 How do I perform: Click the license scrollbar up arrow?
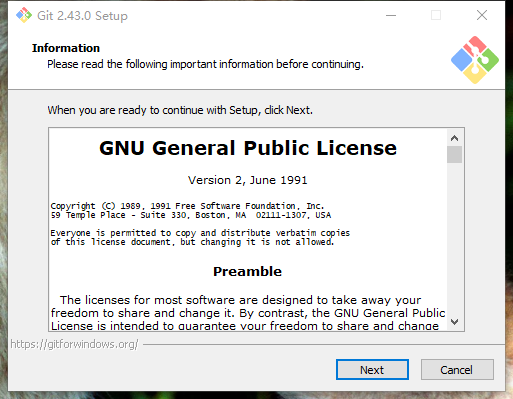point(454,138)
